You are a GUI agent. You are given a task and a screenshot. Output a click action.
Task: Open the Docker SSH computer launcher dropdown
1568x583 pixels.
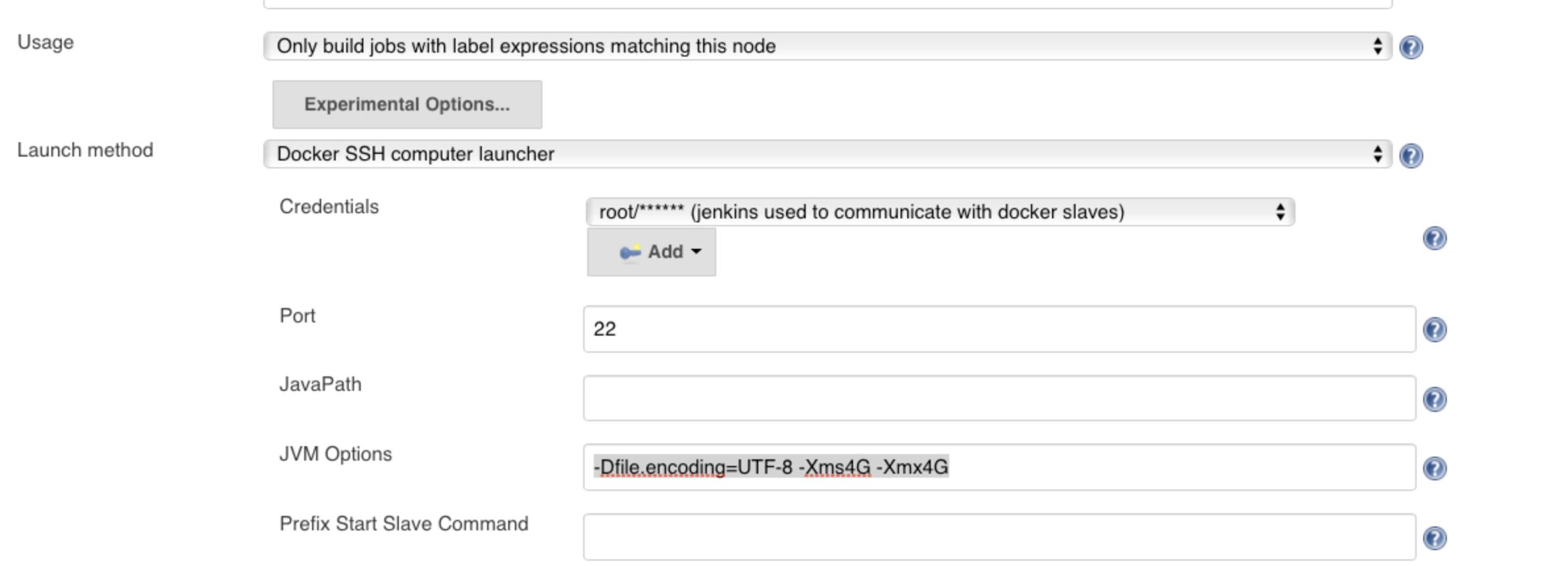click(x=827, y=154)
